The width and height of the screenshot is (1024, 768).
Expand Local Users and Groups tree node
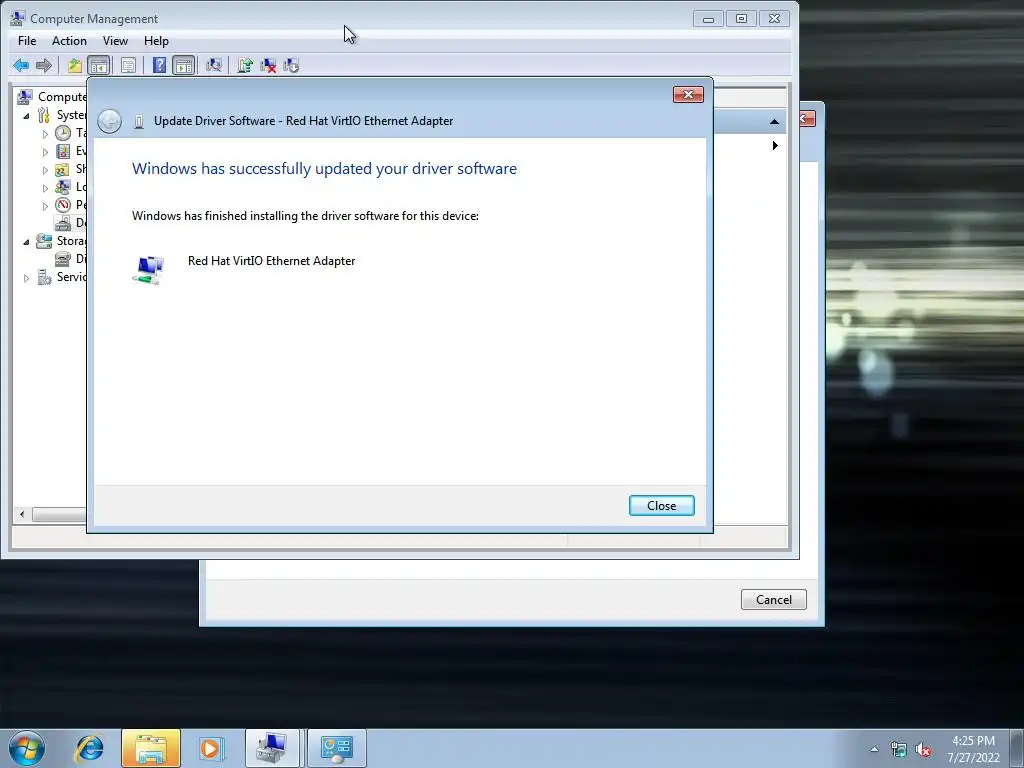pyautogui.click(x=45, y=188)
